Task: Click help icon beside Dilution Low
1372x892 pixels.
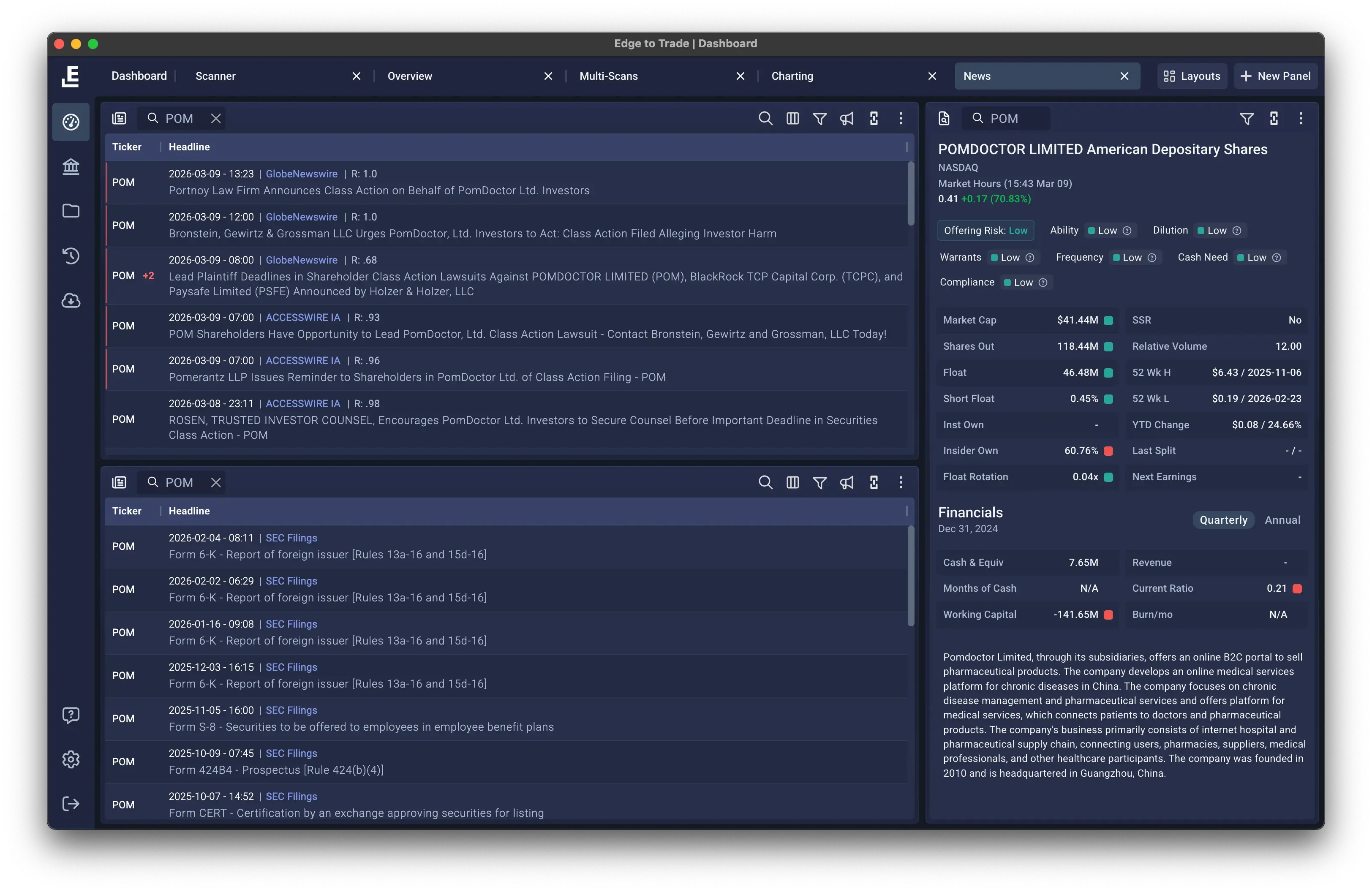Action: pyautogui.click(x=1236, y=231)
